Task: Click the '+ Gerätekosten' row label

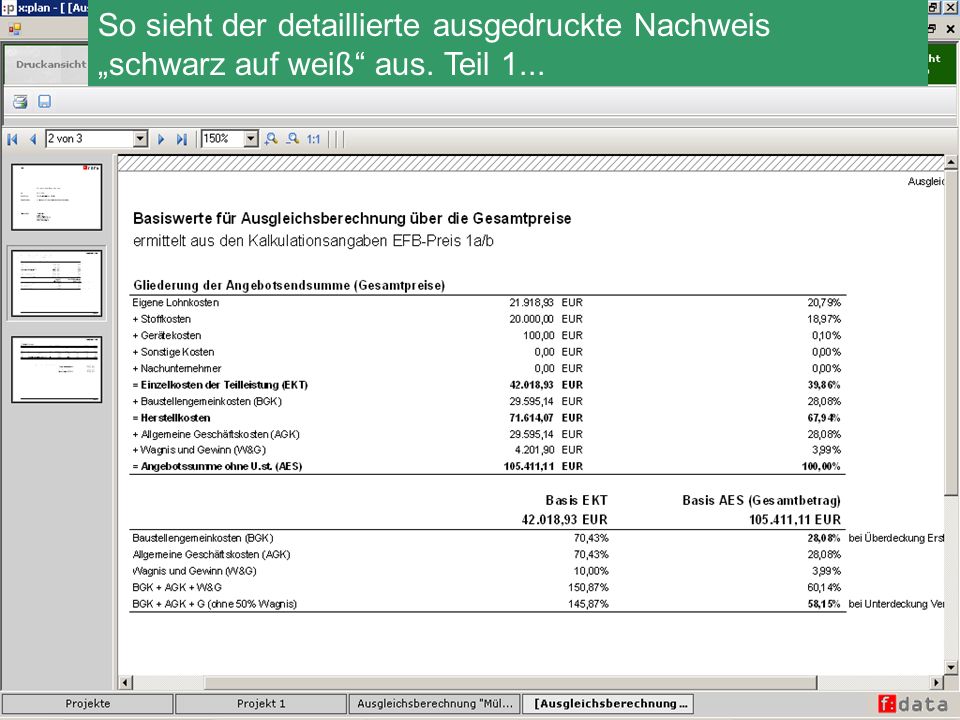Action: 167,336
